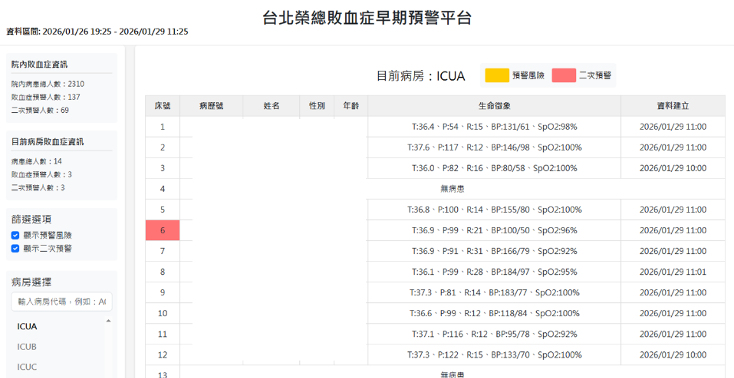
Task: Click the 院內敗血症資訊 panel heading
Action: [40, 65]
